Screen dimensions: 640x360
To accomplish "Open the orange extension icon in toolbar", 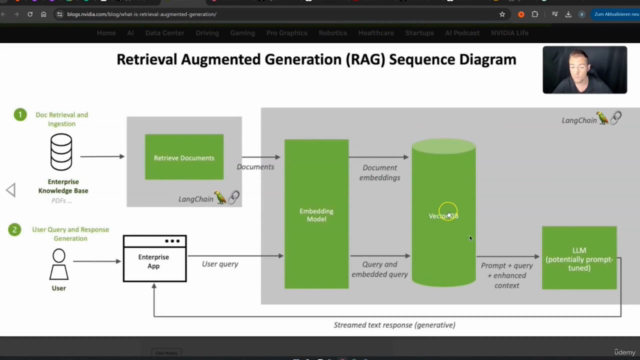I will point(521,14).
